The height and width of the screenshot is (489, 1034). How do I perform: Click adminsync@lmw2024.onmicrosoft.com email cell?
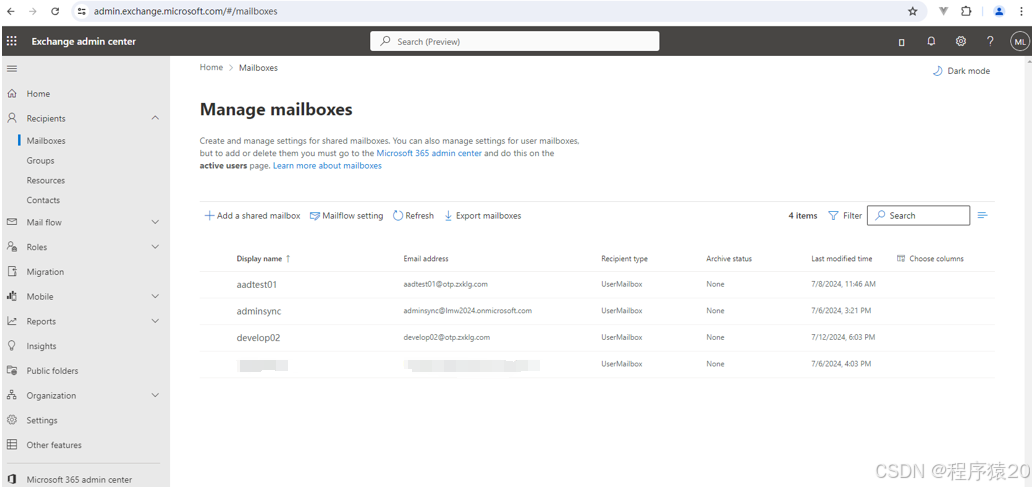click(x=468, y=310)
